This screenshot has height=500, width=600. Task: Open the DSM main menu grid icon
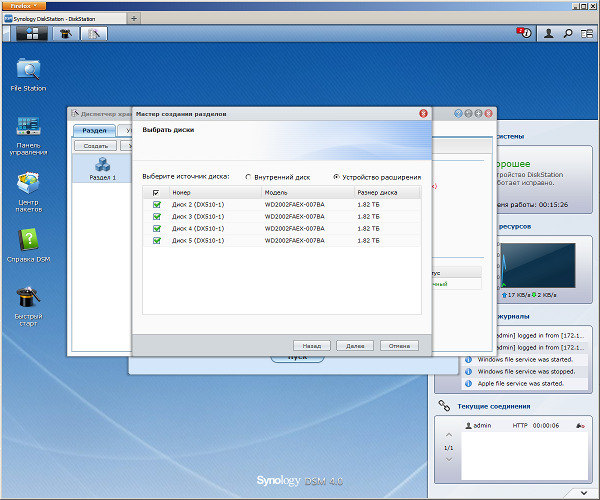pos(31,33)
